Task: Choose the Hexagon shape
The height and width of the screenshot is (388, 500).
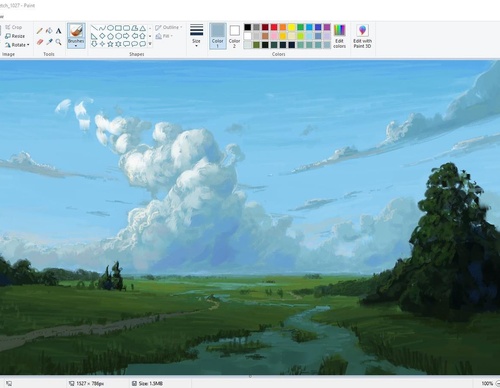Action: click(x=118, y=36)
